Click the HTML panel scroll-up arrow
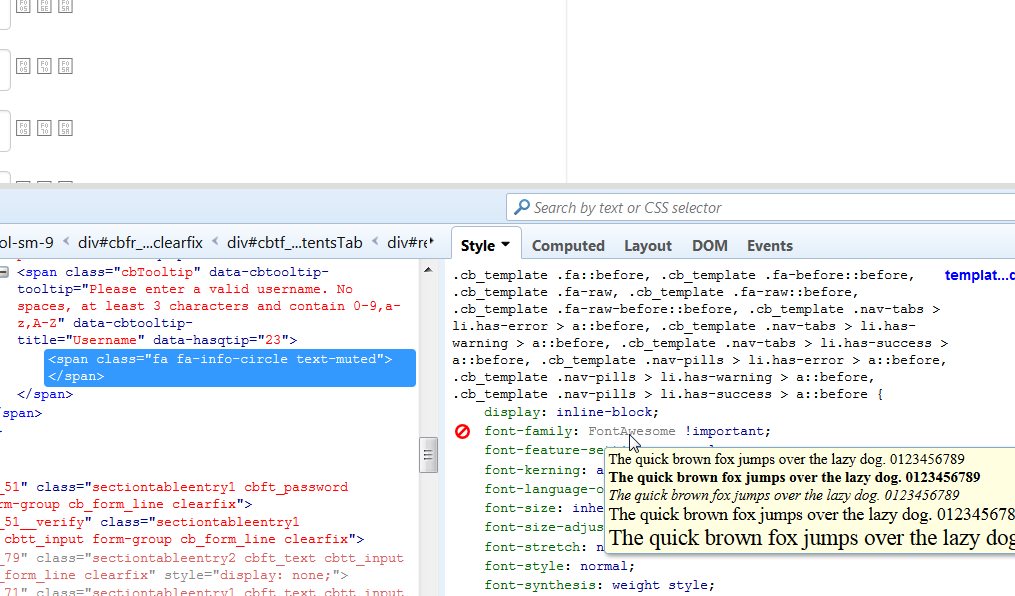The height and width of the screenshot is (596, 1015). (x=428, y=270)
